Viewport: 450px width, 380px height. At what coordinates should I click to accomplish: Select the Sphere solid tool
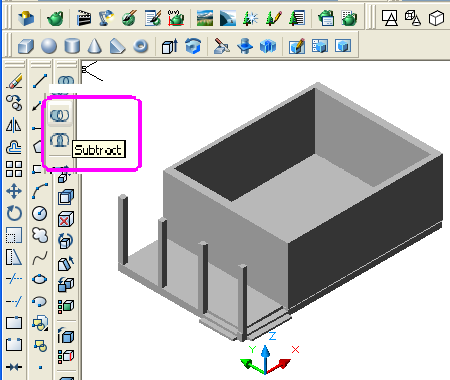click(49, 46)
